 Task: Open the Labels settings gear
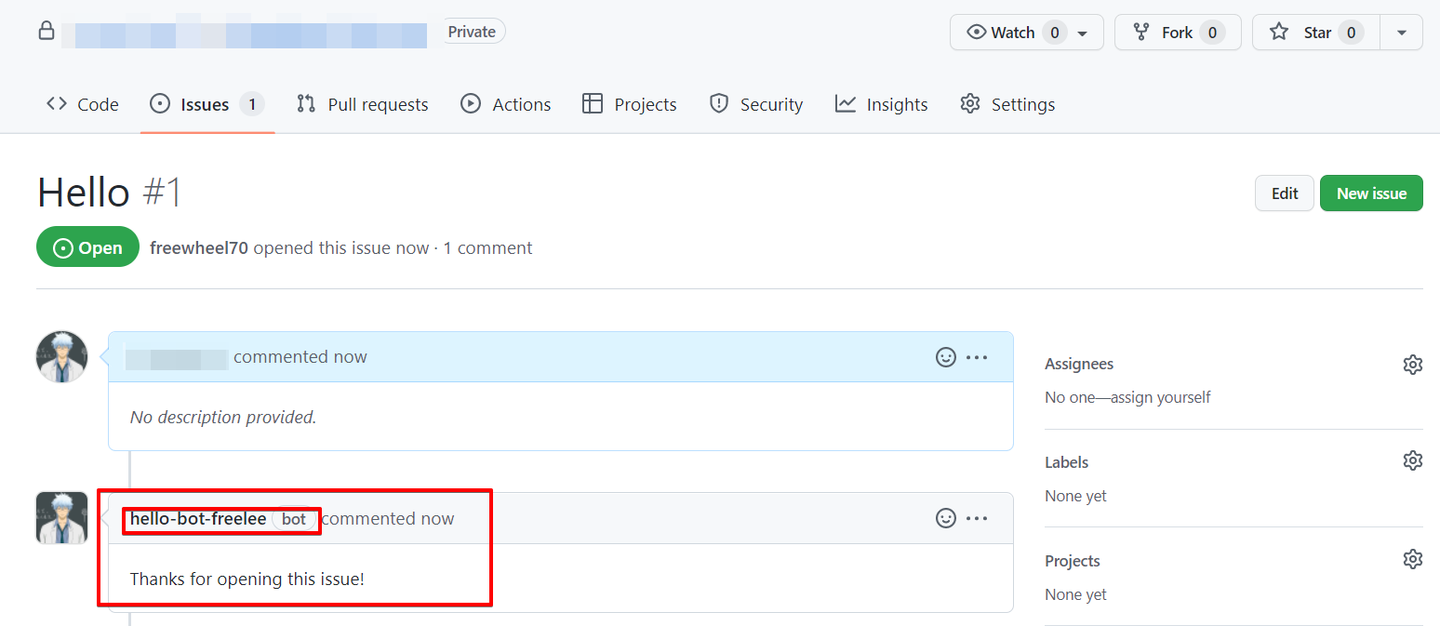click(1412, 460)
